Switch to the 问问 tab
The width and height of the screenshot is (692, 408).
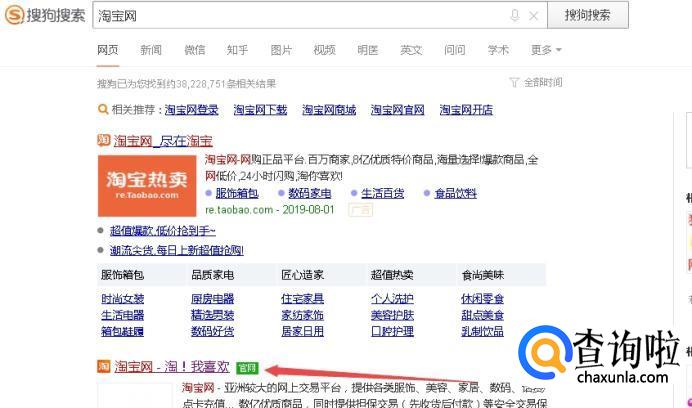coord(455,50)
